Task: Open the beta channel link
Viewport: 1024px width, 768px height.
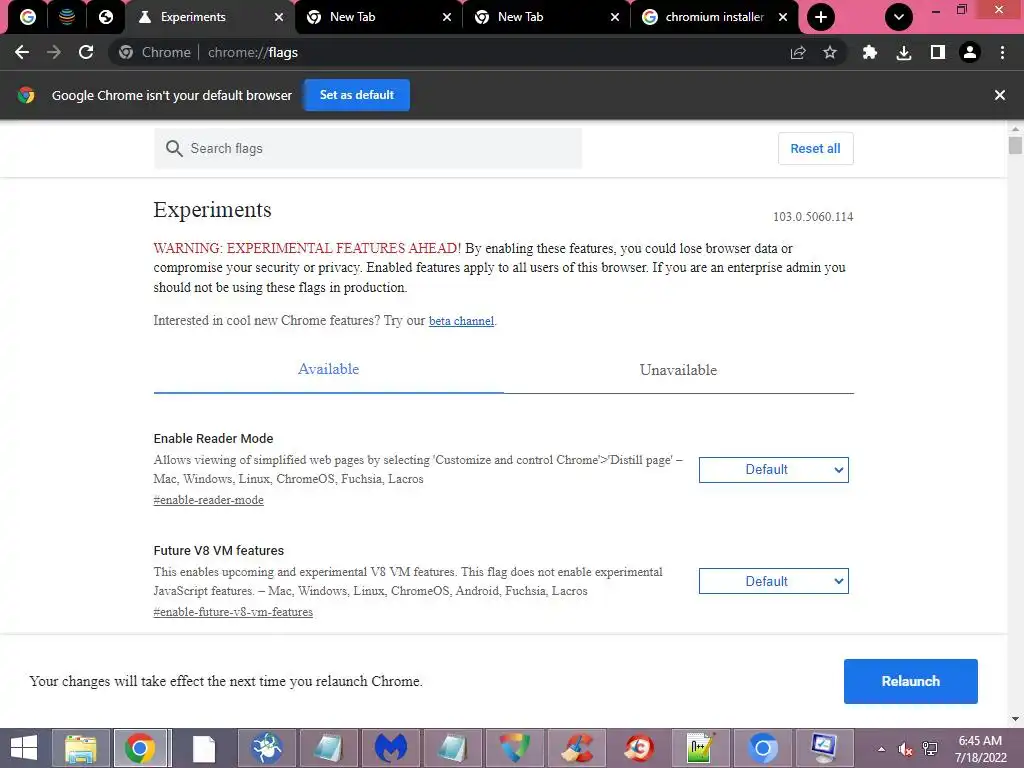Action: (x=461, y=321)
